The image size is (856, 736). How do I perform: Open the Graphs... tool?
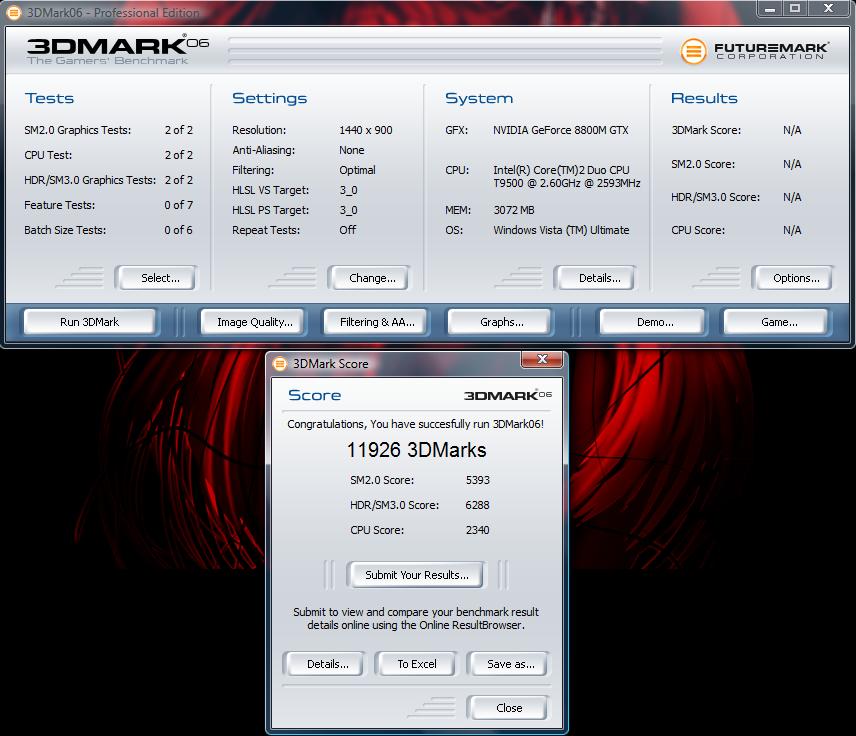(501, 322)
